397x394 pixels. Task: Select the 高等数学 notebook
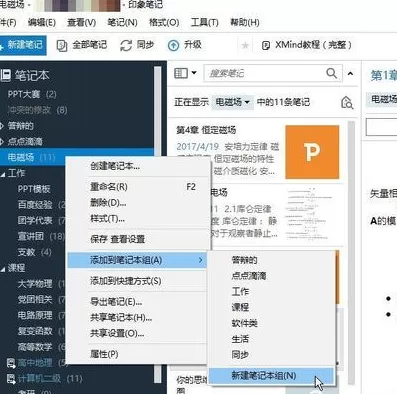coord(35,347)
